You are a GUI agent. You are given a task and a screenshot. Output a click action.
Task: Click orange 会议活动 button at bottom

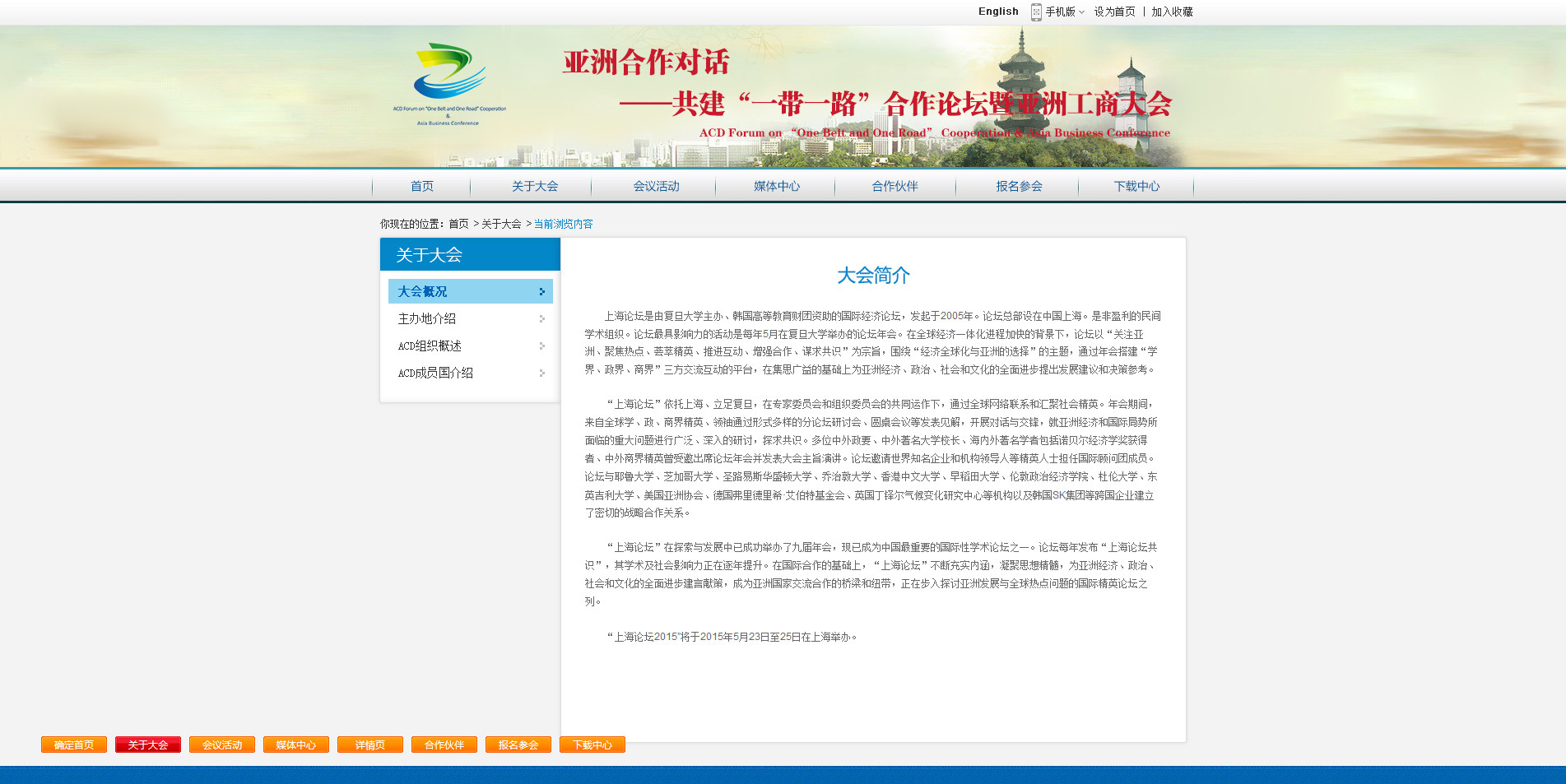pyautogui.click(x=222, y=745)
